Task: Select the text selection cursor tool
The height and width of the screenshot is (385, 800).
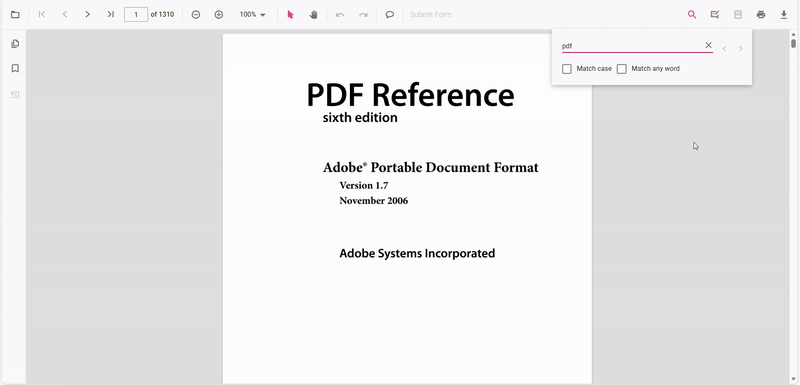Action: point(290,14)
